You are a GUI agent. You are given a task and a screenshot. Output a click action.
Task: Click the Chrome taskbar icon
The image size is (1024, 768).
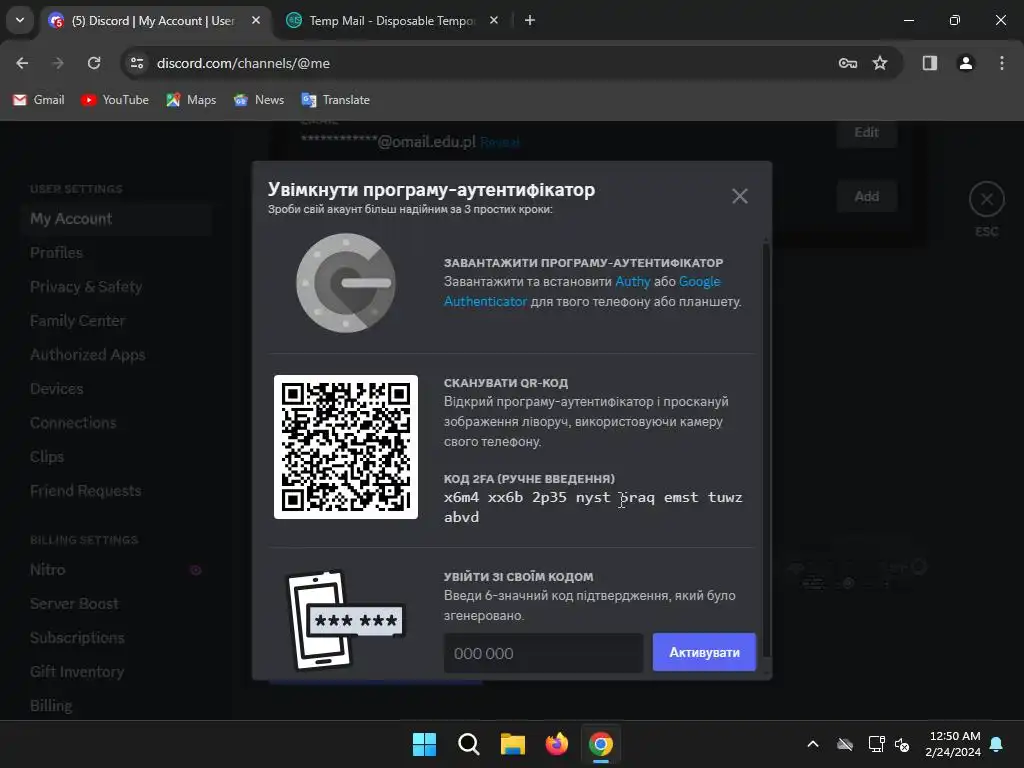601,744
